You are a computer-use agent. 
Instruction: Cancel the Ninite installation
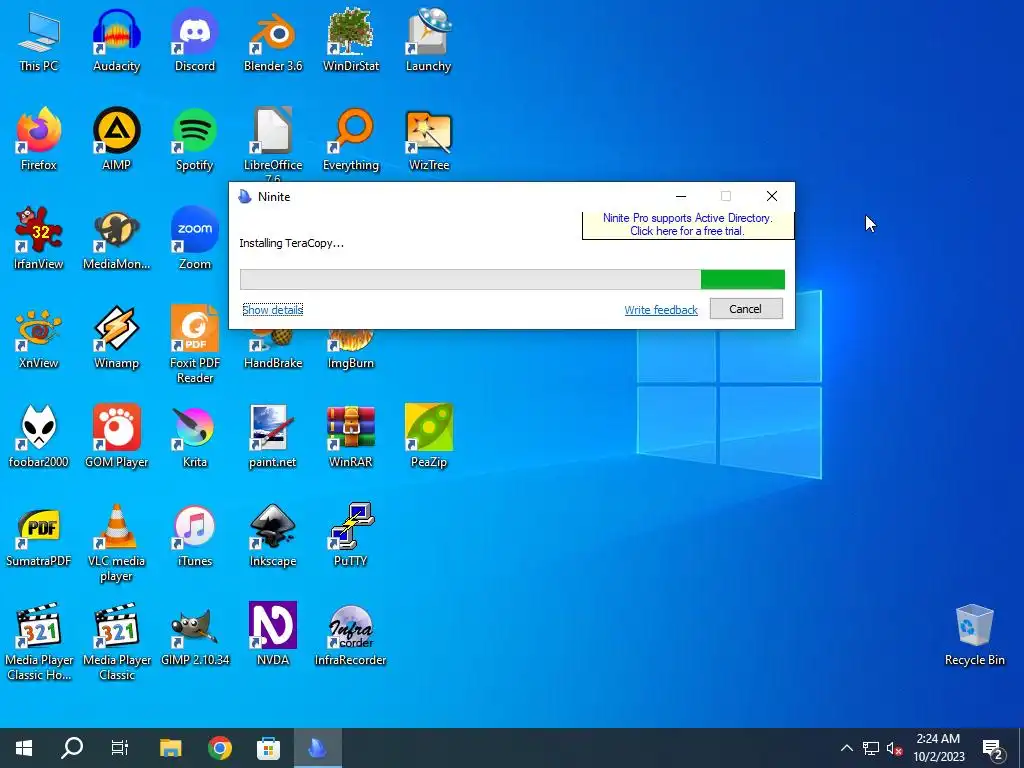[746, 309]
